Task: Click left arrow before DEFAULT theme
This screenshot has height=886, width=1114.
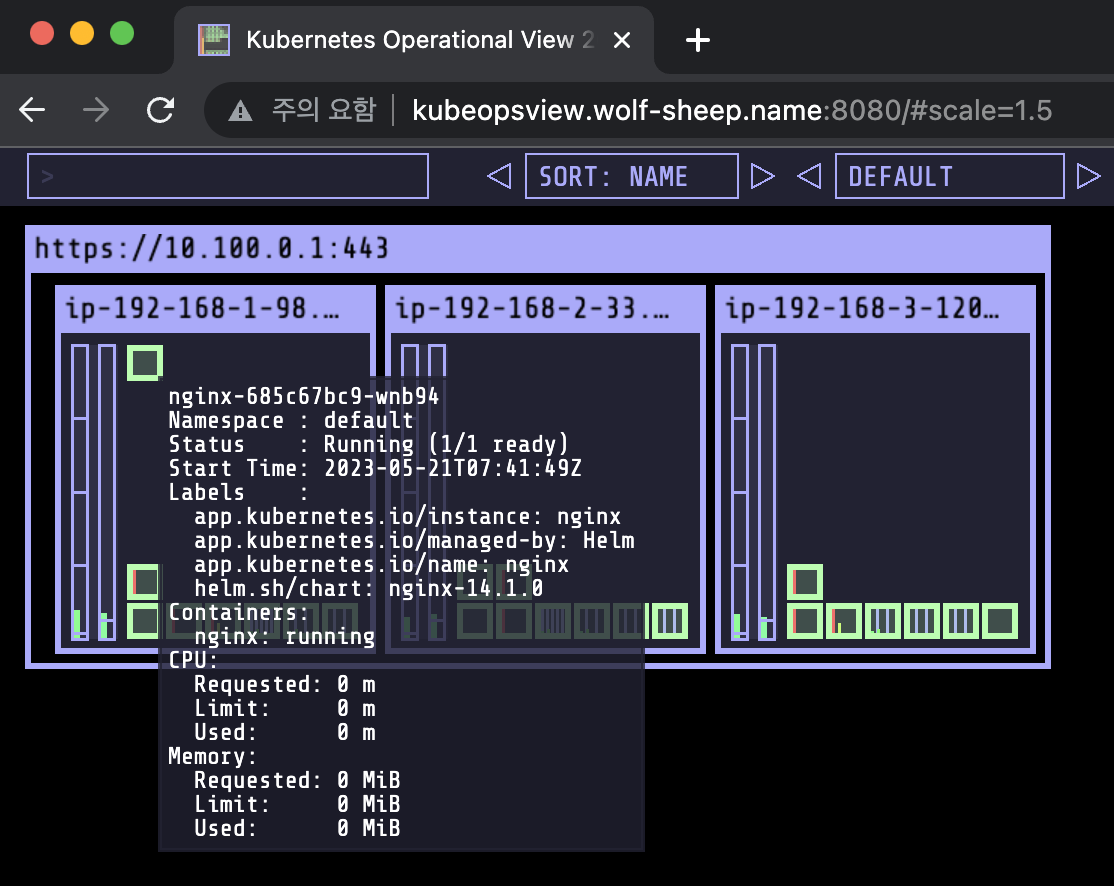Action: tap(809, 176)
